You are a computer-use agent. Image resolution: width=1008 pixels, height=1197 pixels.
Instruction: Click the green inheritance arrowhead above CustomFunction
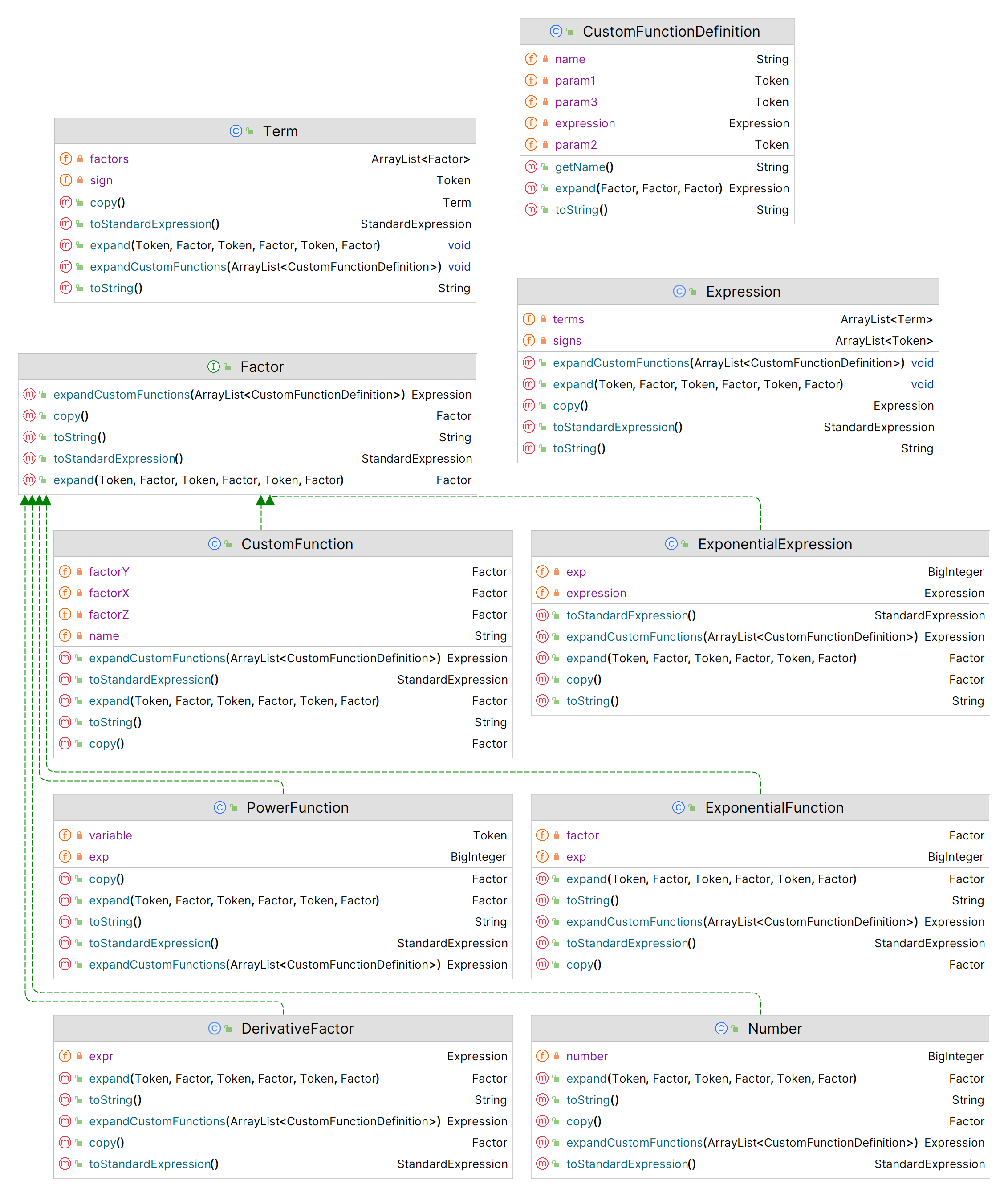[x=262, y=501]
